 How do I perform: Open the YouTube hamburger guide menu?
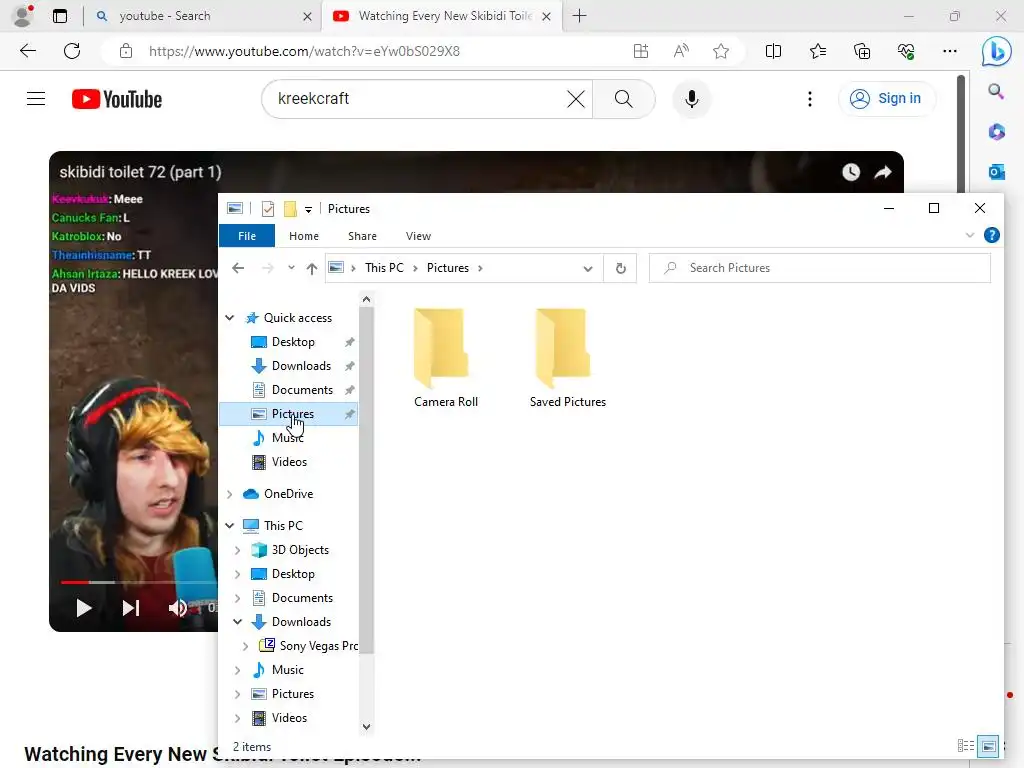click(36, 99)
